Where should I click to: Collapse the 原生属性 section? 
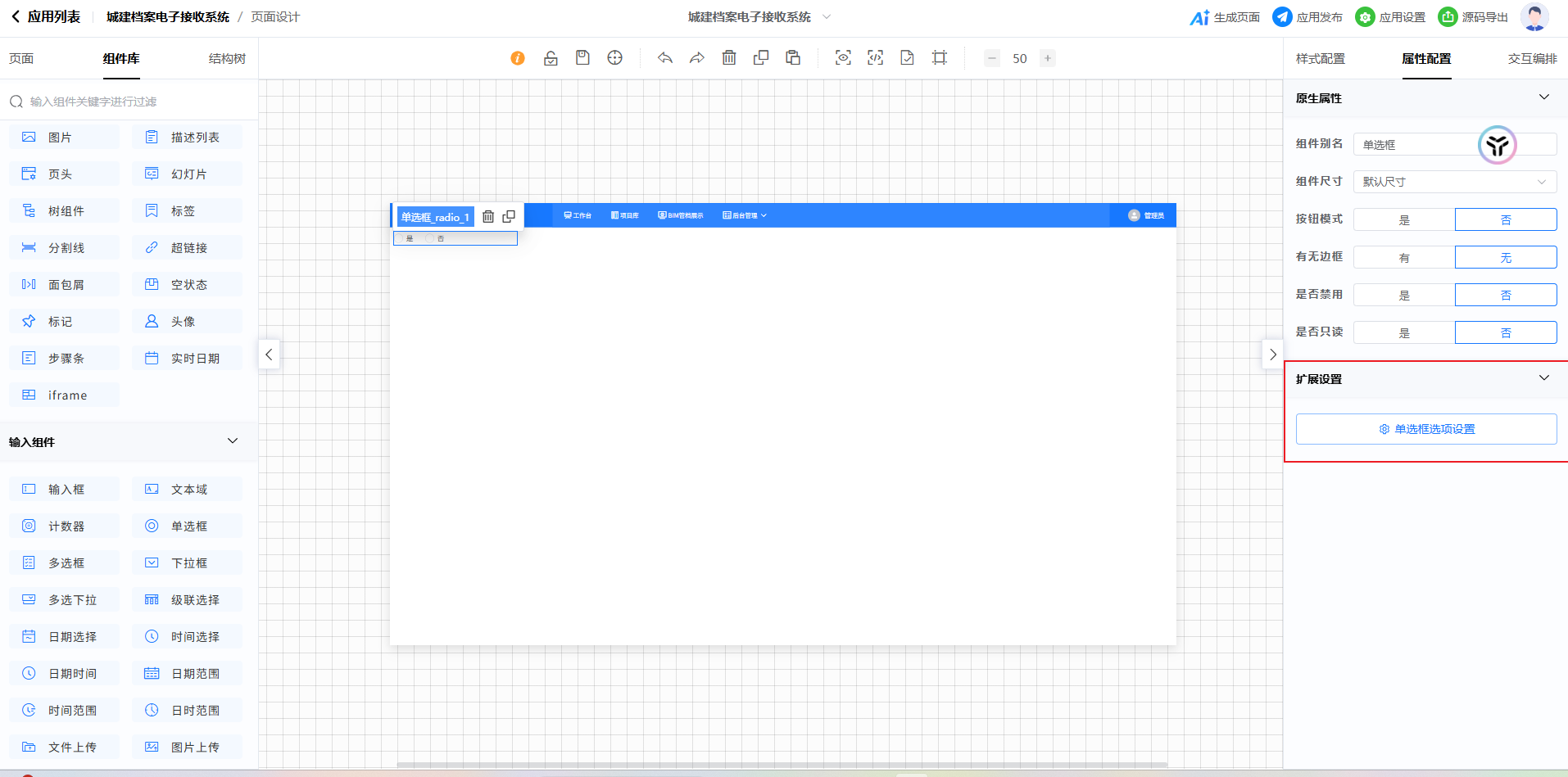[1543, 97]
